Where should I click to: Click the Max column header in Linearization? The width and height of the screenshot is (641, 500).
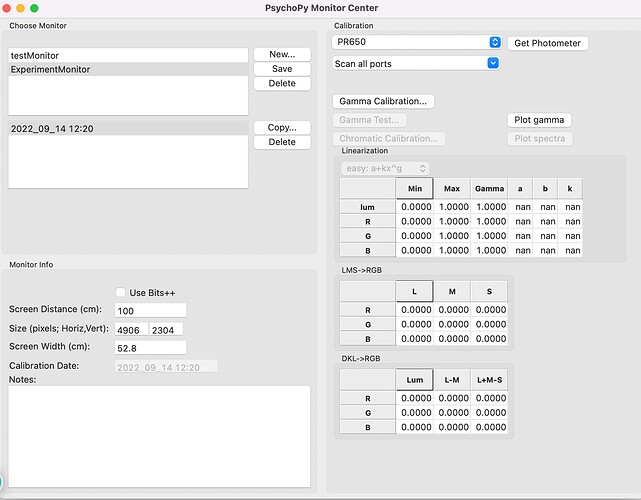point(452,188)
